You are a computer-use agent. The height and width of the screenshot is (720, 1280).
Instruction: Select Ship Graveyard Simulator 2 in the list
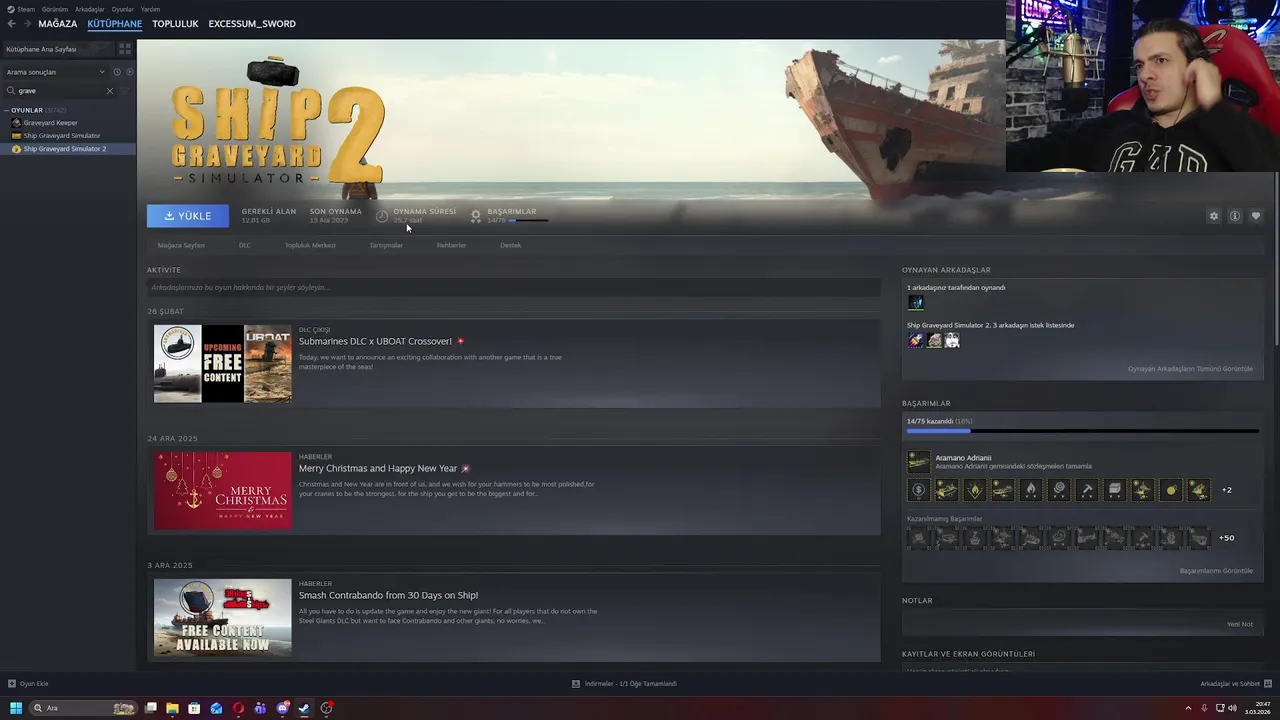coord(69,149)
